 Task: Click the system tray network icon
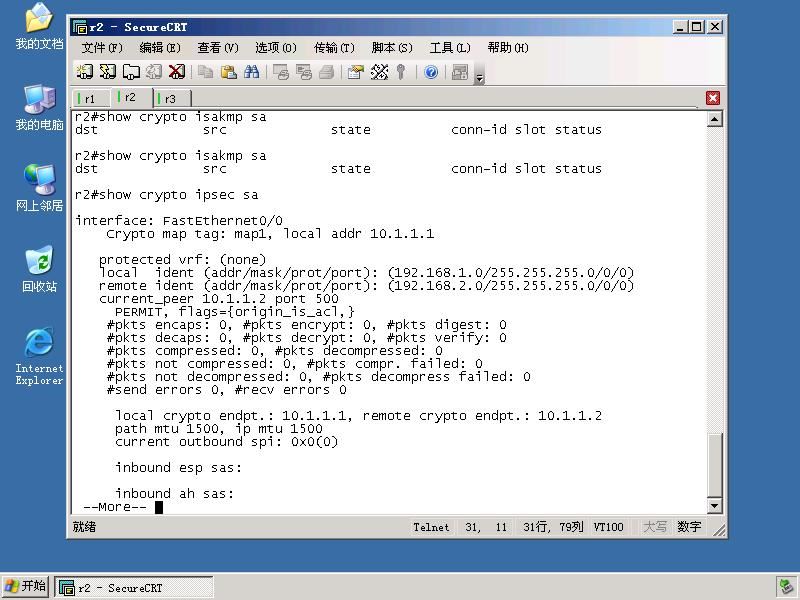(786, 588)
